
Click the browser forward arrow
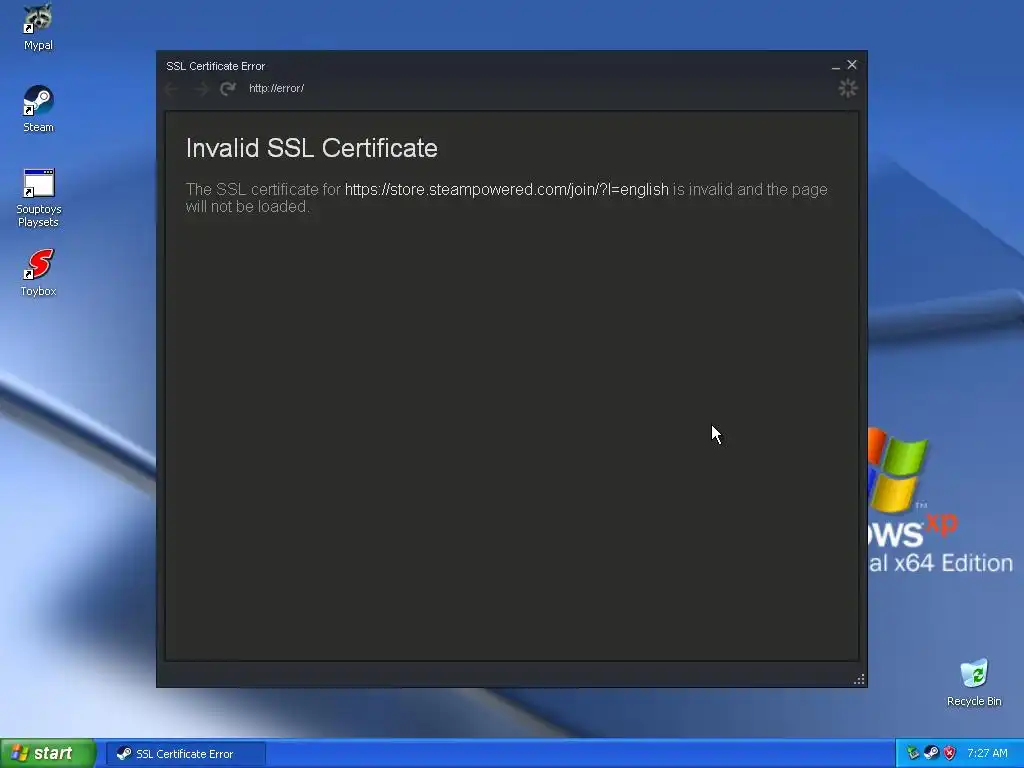click(x=201, y=89)
